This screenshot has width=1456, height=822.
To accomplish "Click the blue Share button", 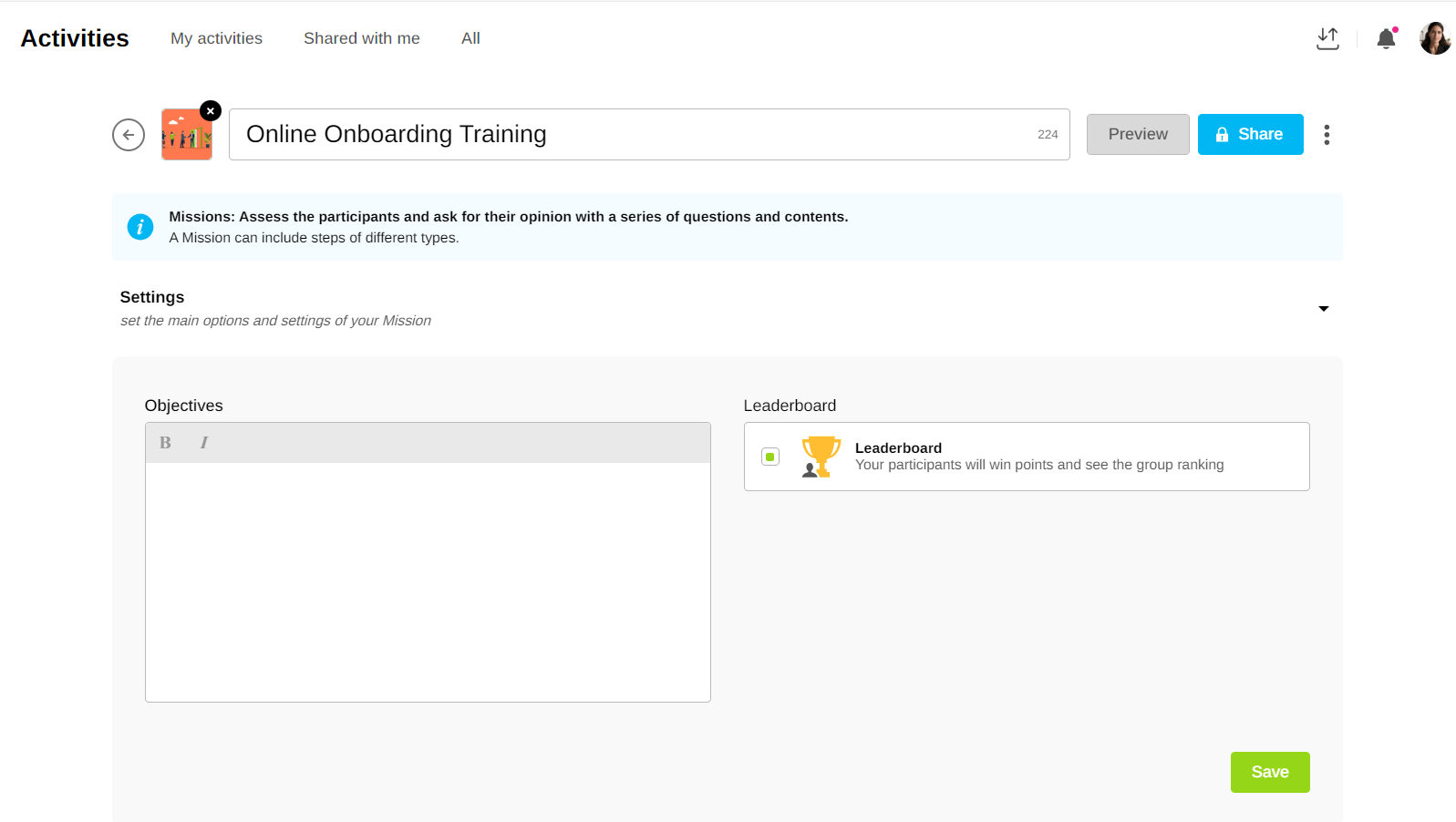I will 1250,135.
